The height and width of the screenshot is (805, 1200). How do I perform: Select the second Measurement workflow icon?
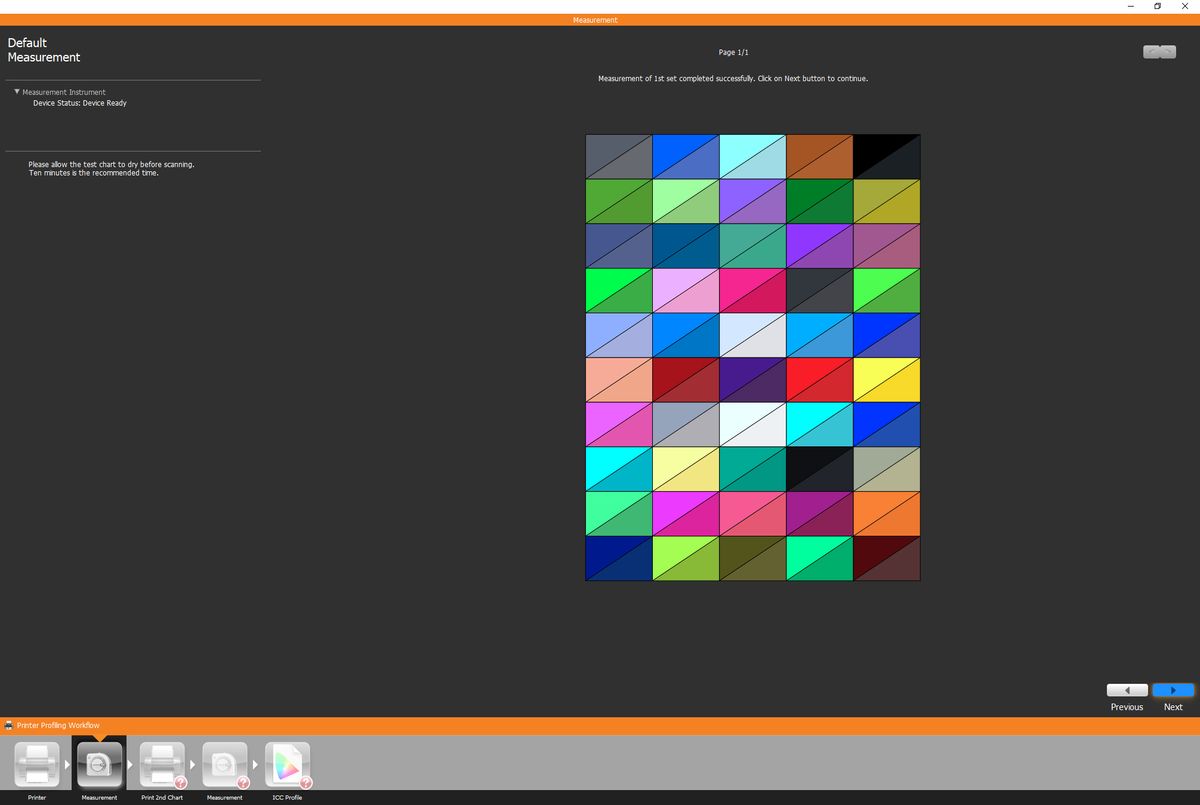pos(224,763)
